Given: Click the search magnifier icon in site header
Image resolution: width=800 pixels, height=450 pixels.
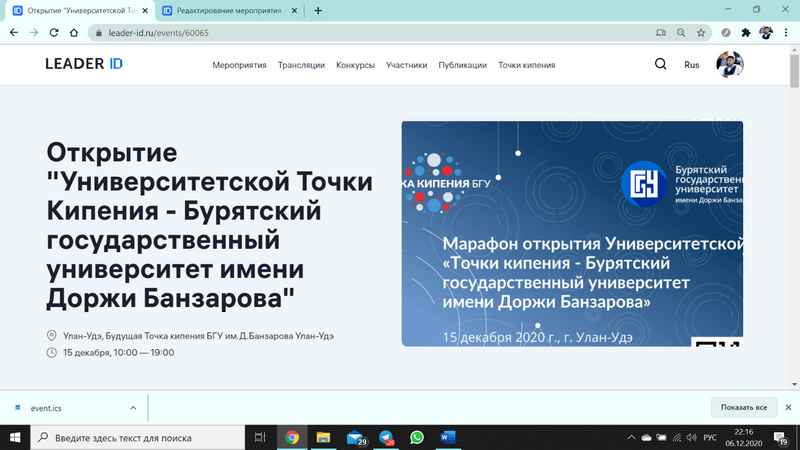Looking at the screenshot, I should pos(660,65).
